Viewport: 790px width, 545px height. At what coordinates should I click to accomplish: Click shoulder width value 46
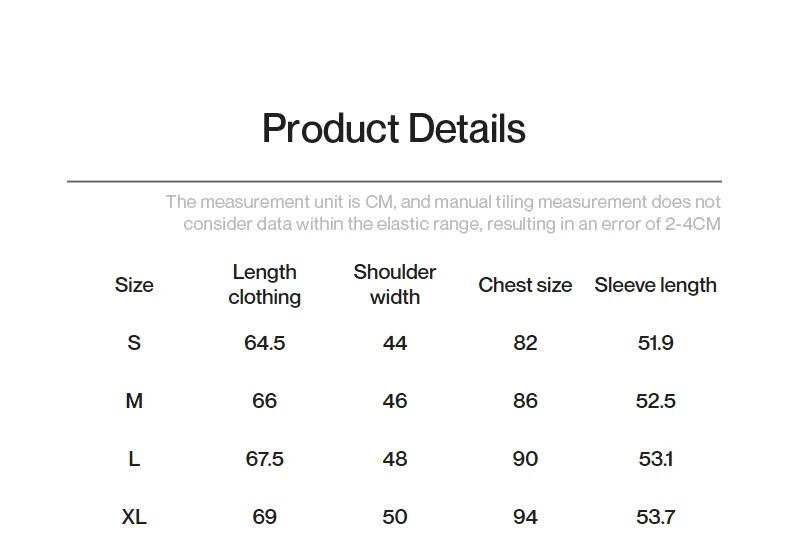tap(395, 401)
